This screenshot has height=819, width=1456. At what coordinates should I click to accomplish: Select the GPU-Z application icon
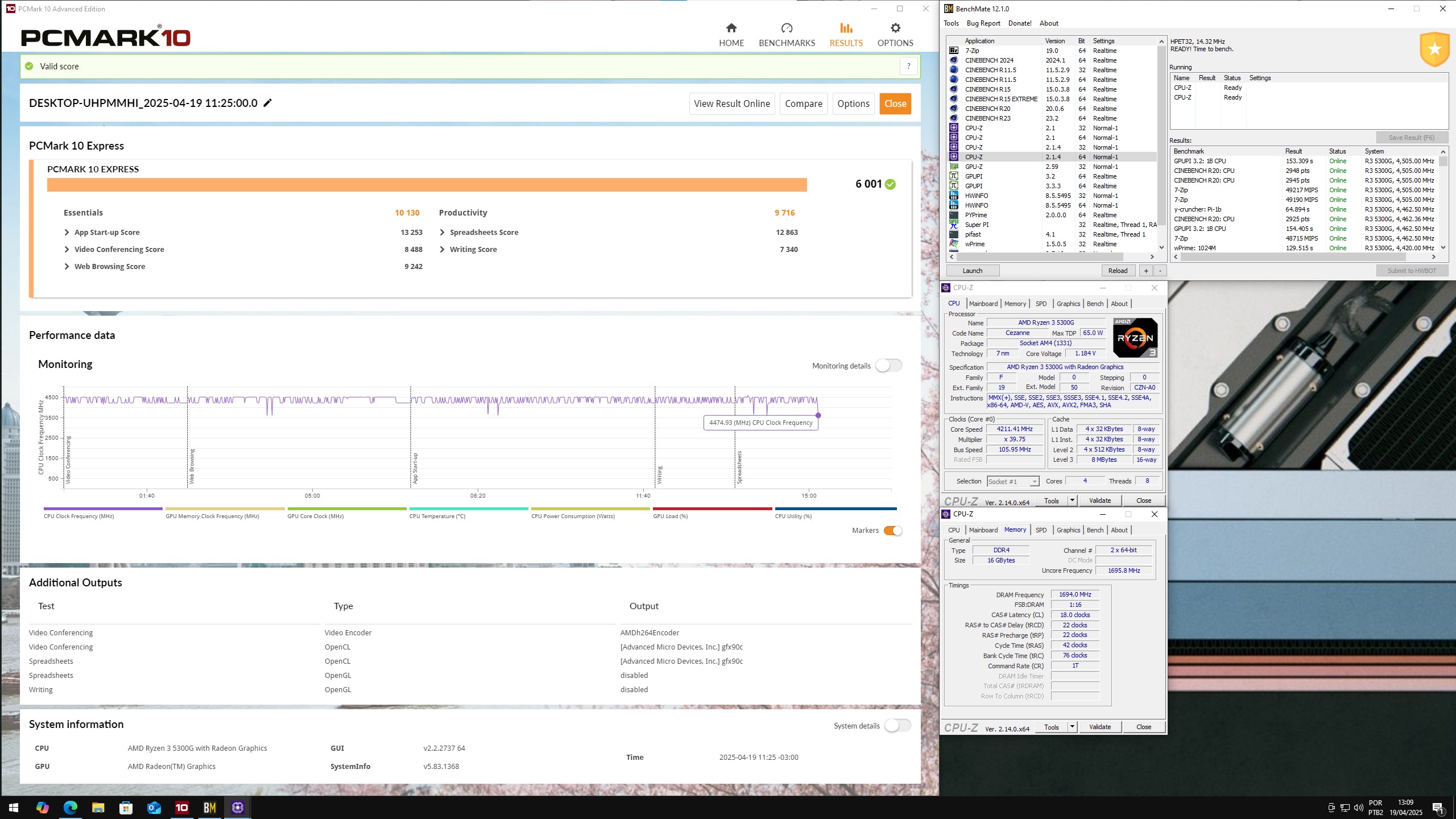[954, 167]
